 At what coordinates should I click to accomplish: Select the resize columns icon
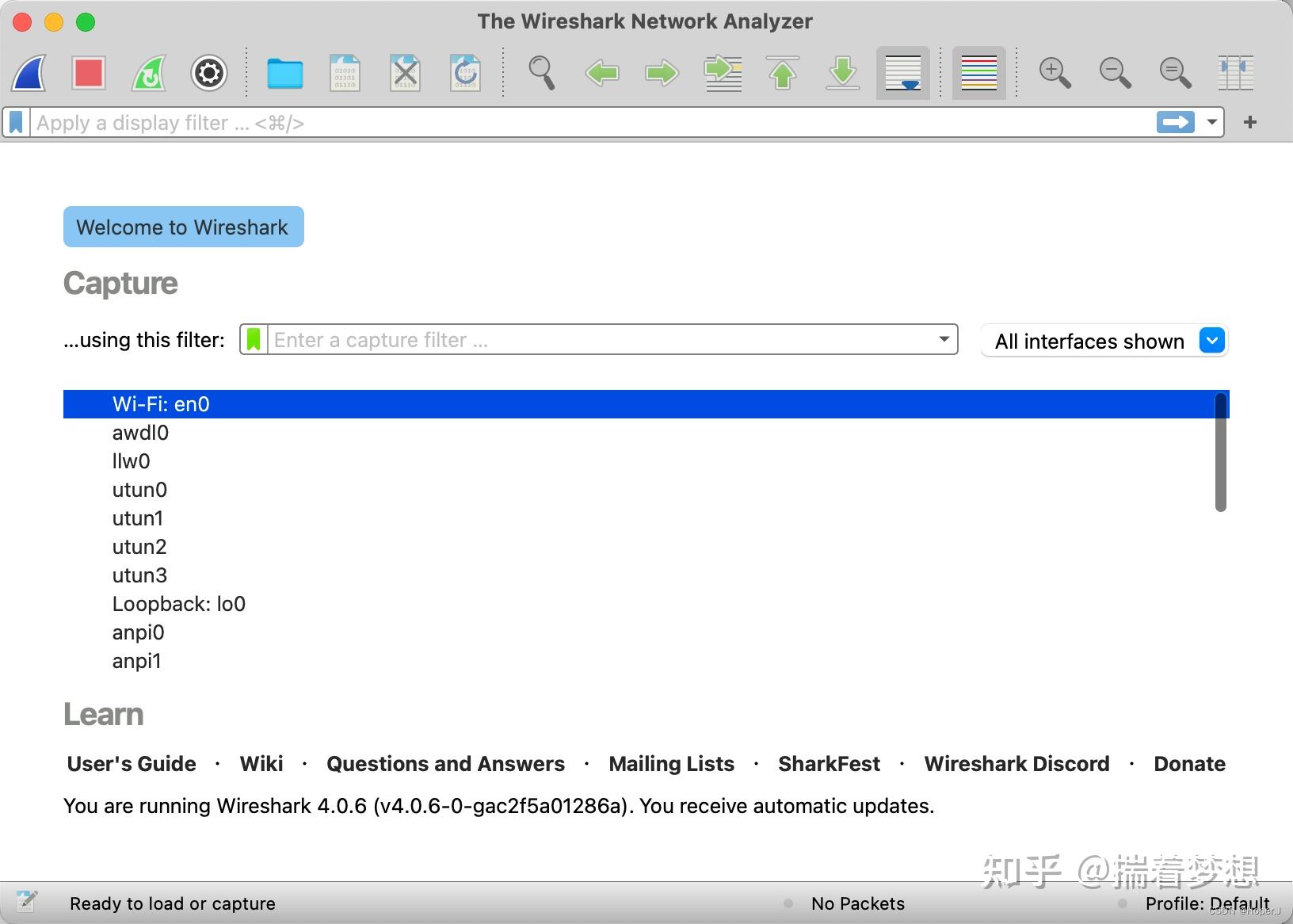[x=1236, y=73]
